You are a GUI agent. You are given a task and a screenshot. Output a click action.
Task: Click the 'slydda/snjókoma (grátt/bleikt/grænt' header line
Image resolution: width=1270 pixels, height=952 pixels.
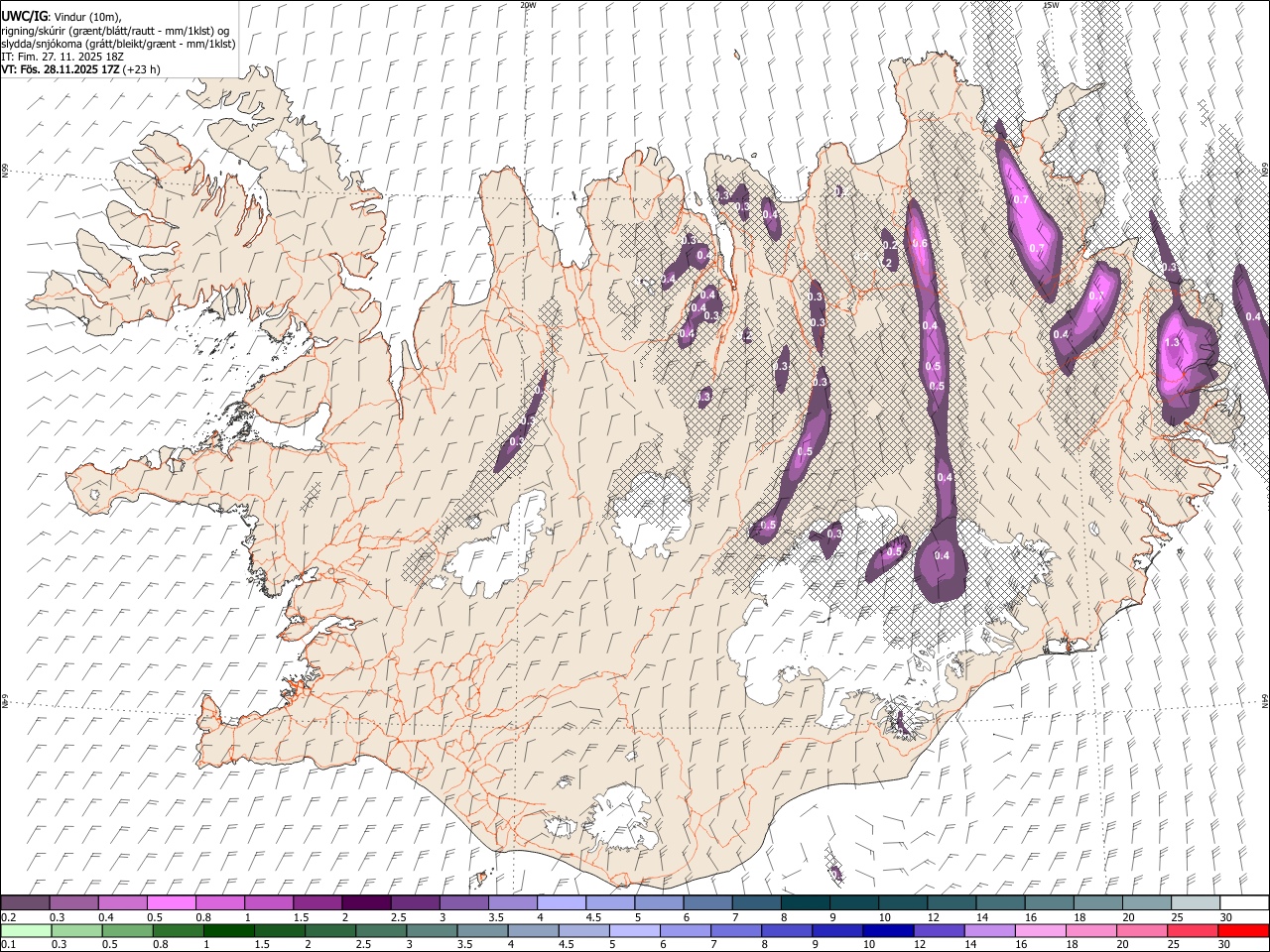point(118,44)
